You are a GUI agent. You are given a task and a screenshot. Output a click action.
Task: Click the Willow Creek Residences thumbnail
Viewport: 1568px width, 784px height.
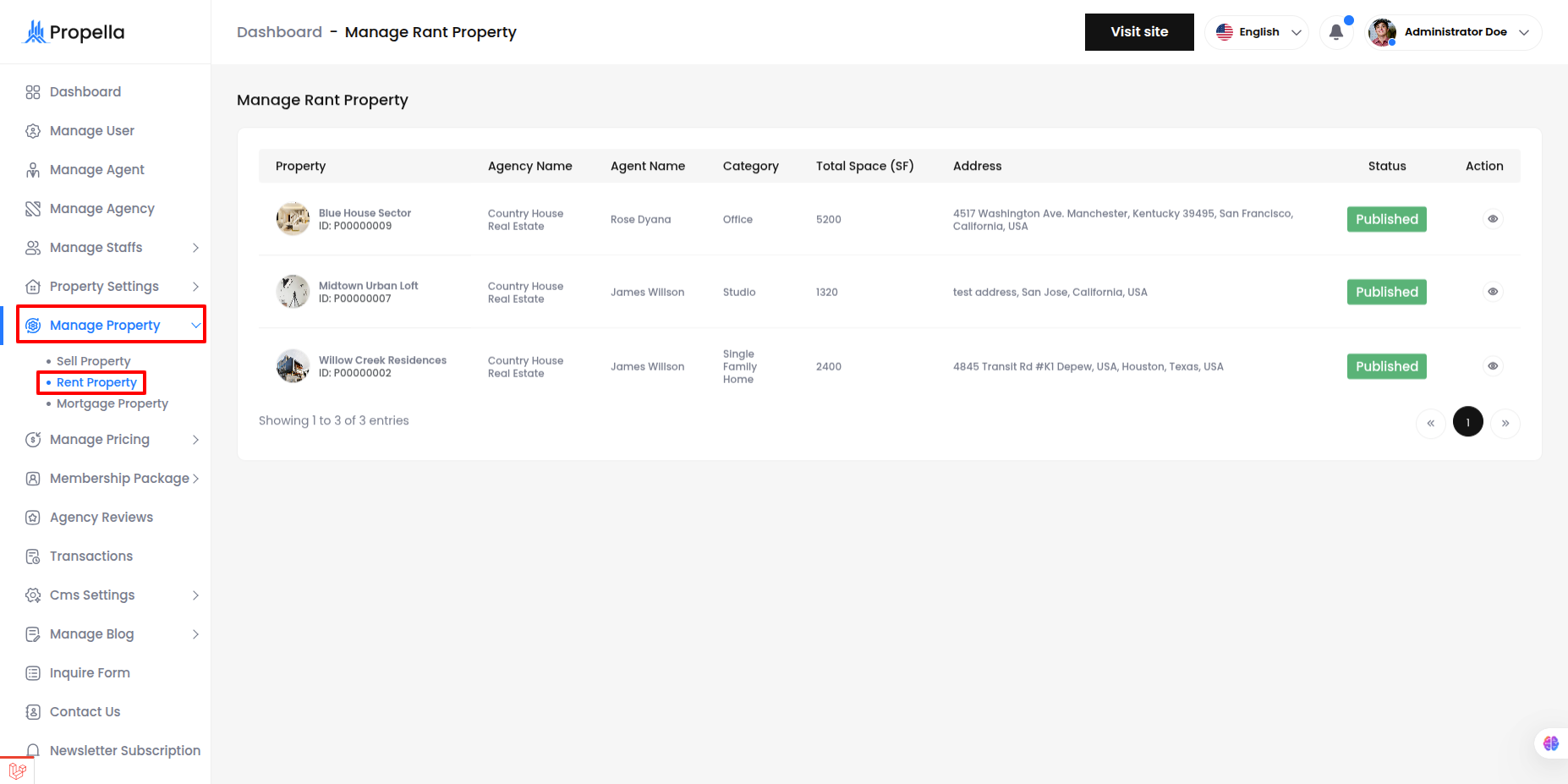click(293, 366)
